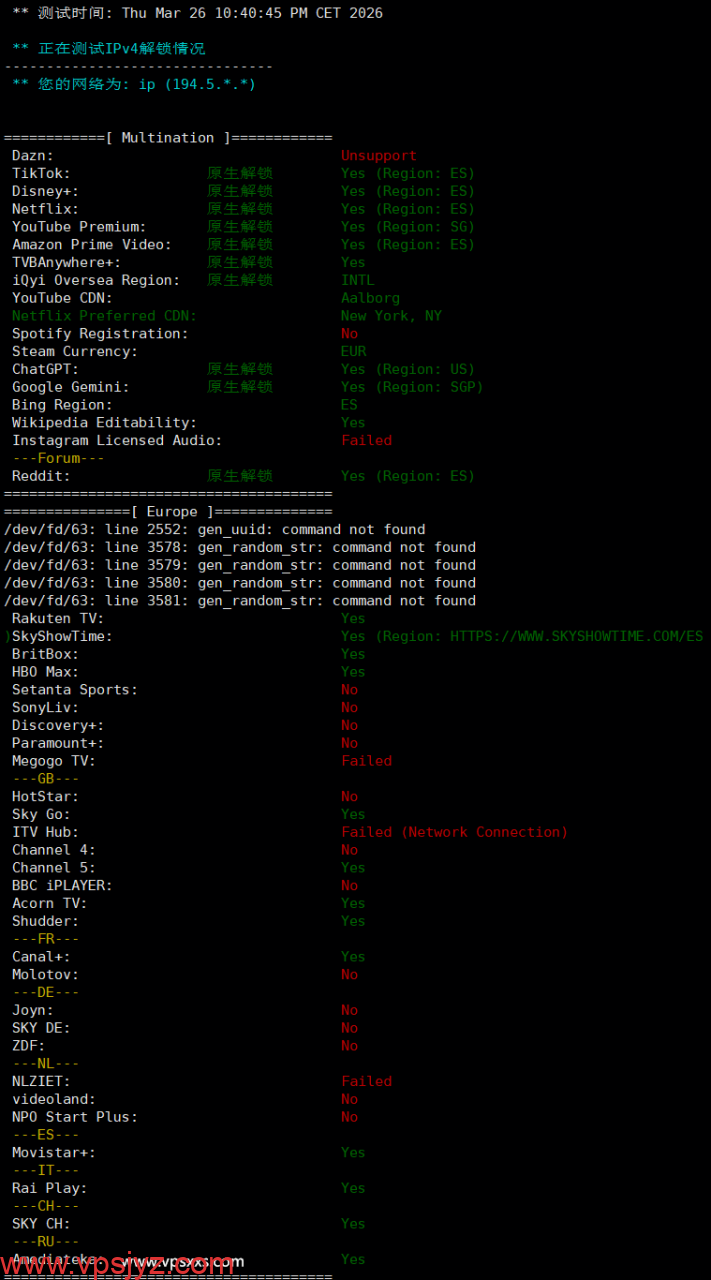Screen dimensions: 711x1280
Task: Click the Forum divider label
Action: pos(58,459)
